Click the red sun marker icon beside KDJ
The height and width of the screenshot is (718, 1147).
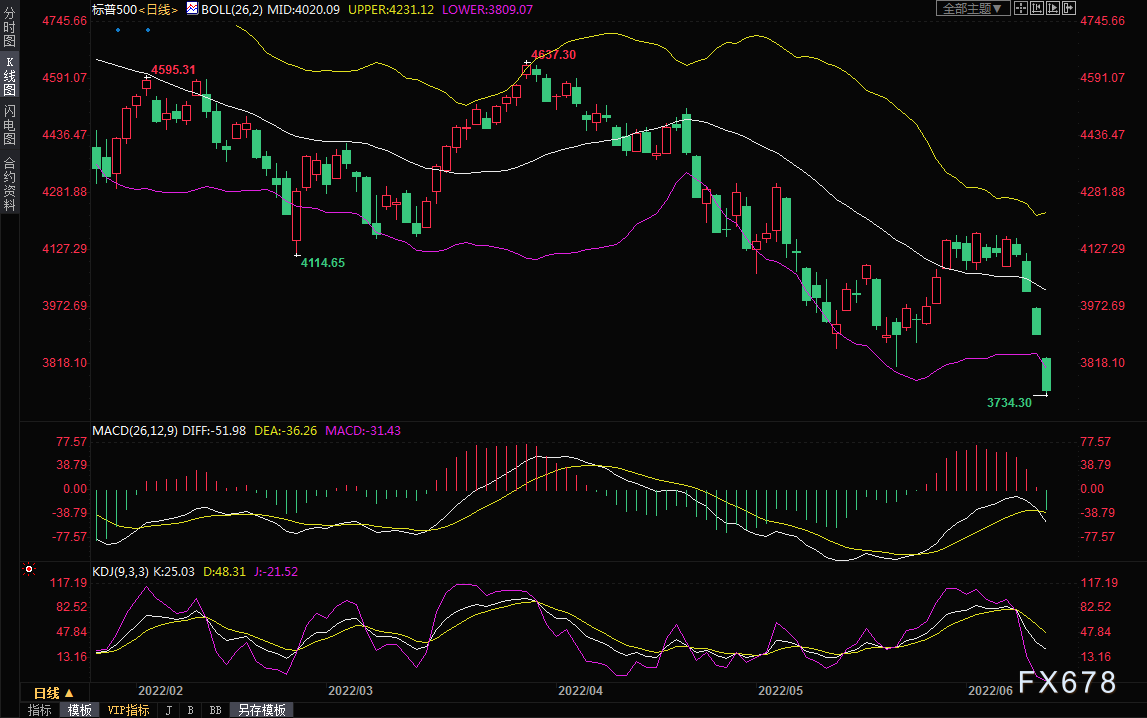[29, 570]
